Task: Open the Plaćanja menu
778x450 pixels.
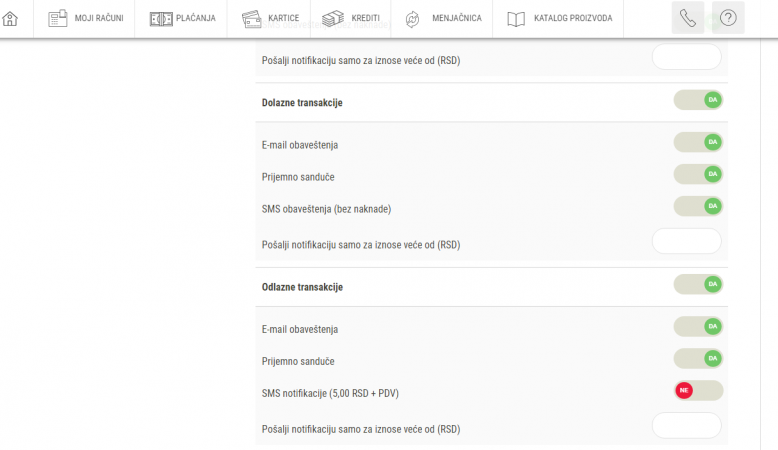Action: [x=195, y=18]
